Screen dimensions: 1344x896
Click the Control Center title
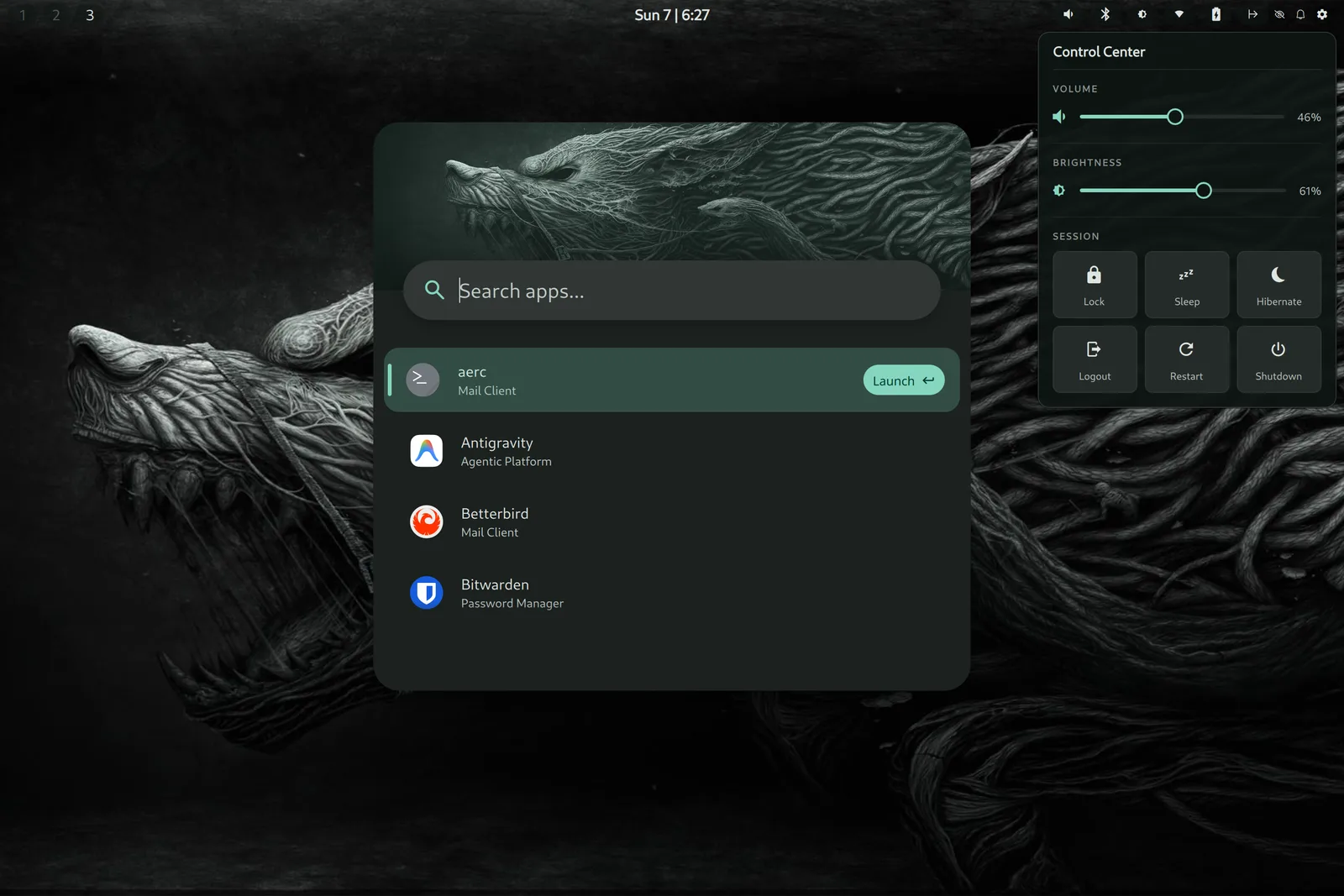(1099, 52)
